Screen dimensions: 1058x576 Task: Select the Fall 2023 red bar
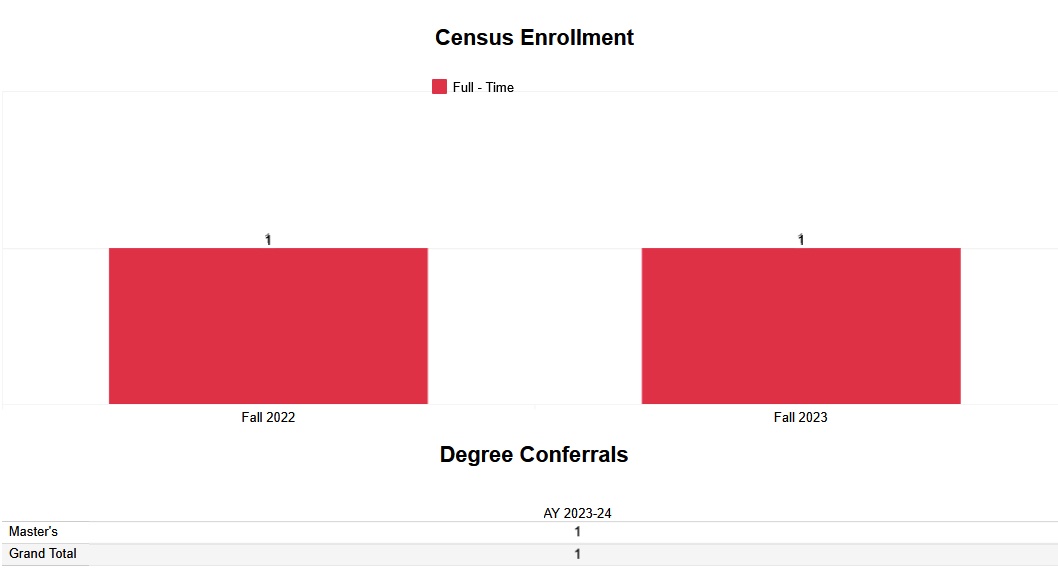pyautogui.click(x=800, y=326)
